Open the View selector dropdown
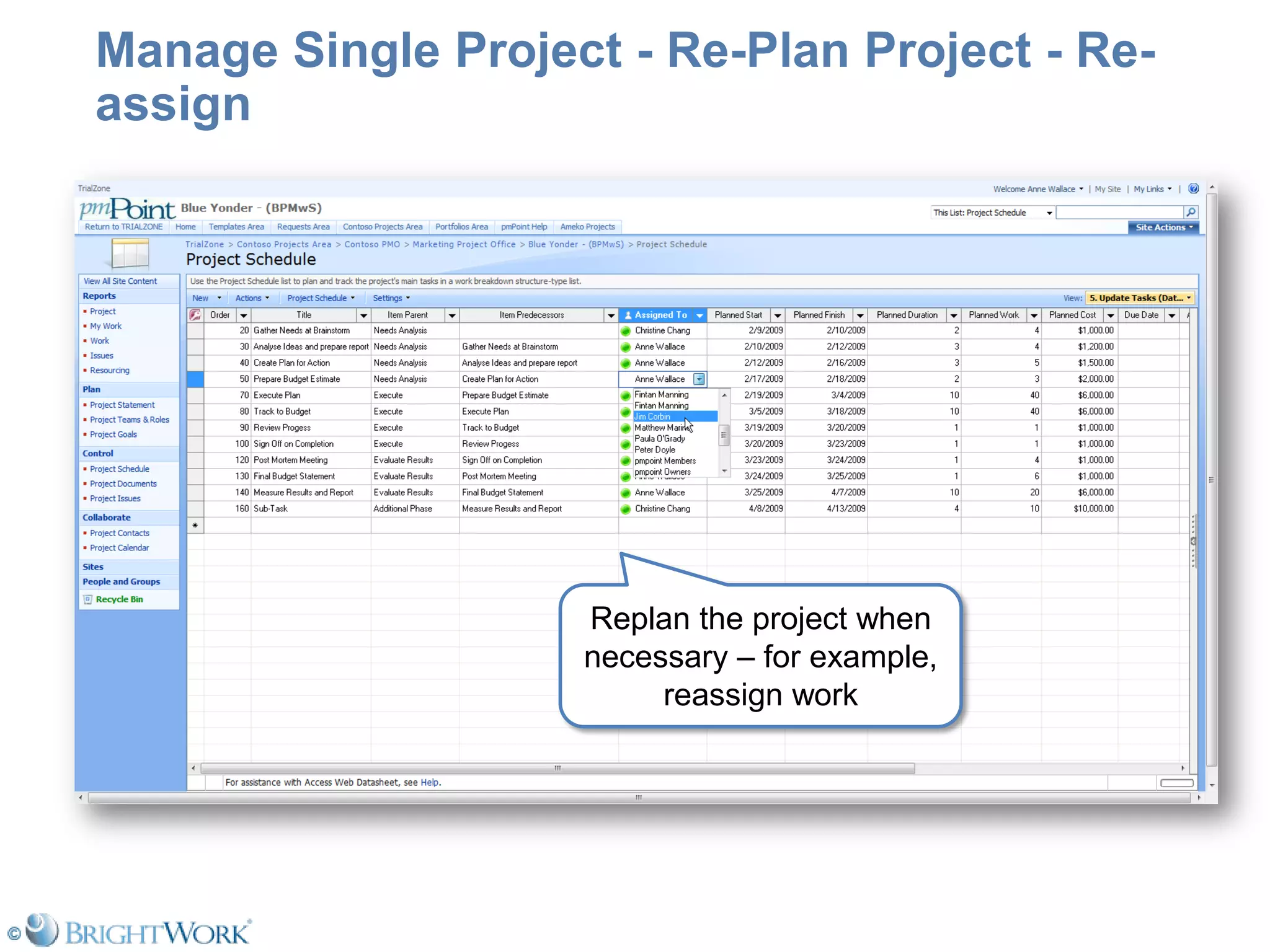 point(1140,298)
